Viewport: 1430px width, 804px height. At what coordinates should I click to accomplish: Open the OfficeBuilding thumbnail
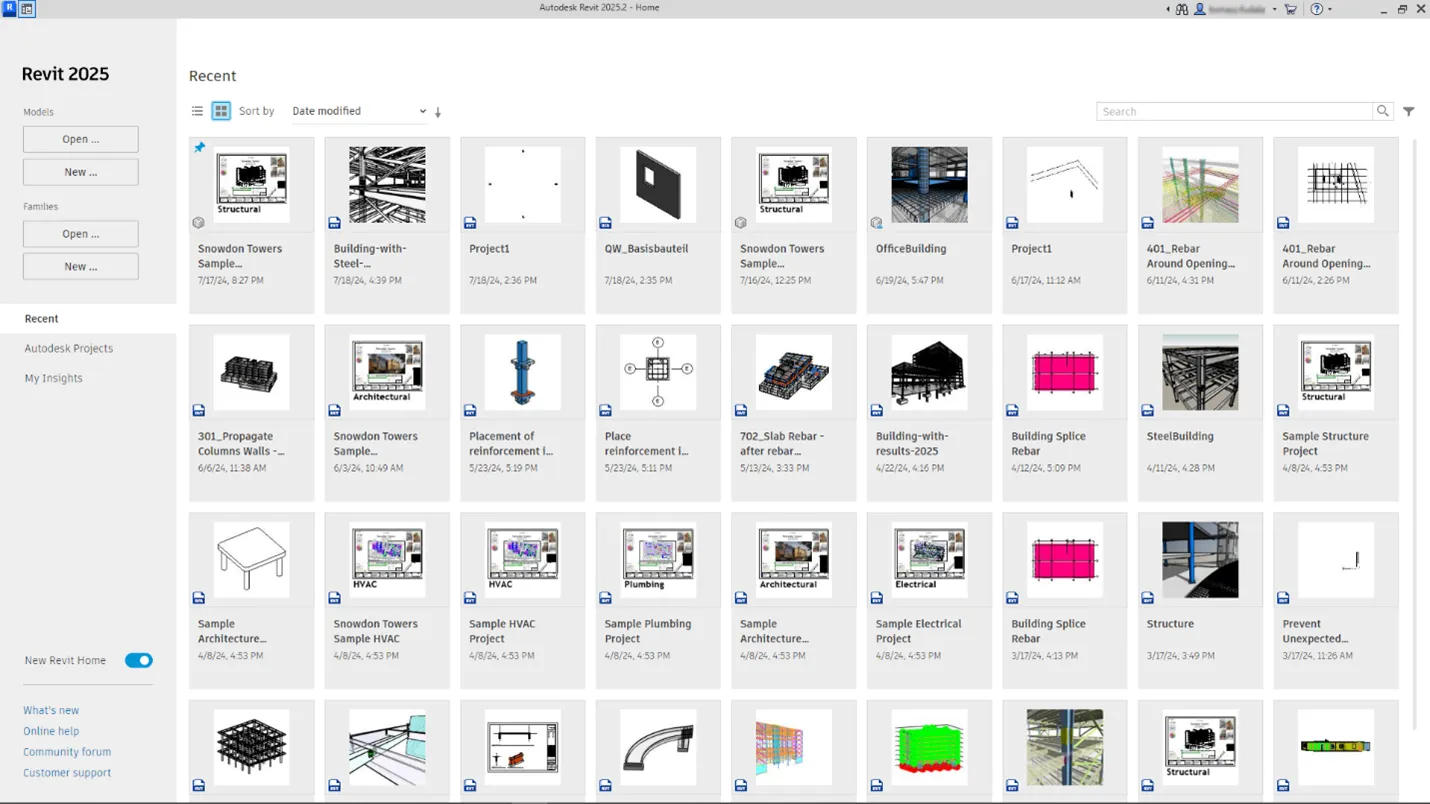pyautogui.click(x=929, y=185)
